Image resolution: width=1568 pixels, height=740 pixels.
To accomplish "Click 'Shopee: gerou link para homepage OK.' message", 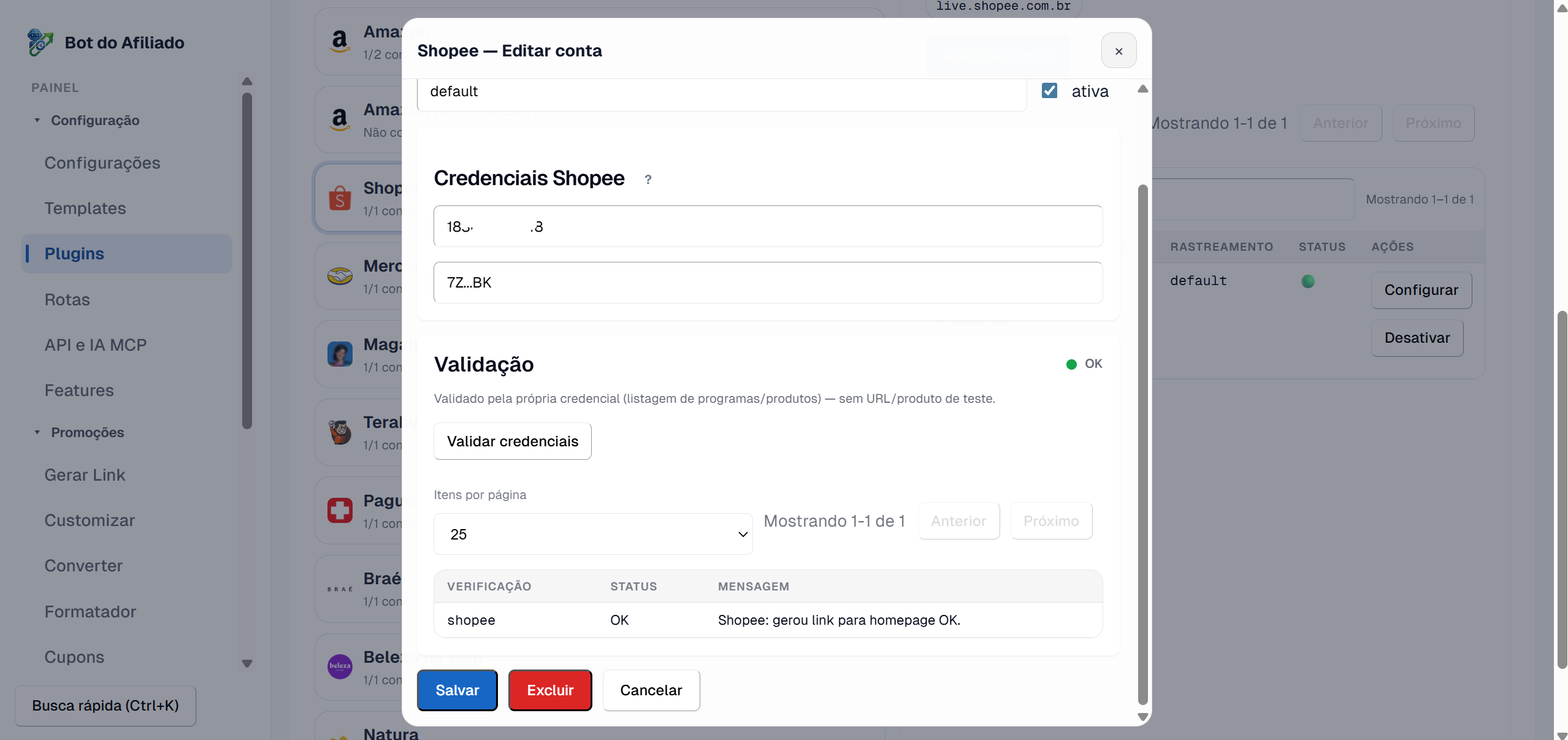I will [x=838, y=620].
